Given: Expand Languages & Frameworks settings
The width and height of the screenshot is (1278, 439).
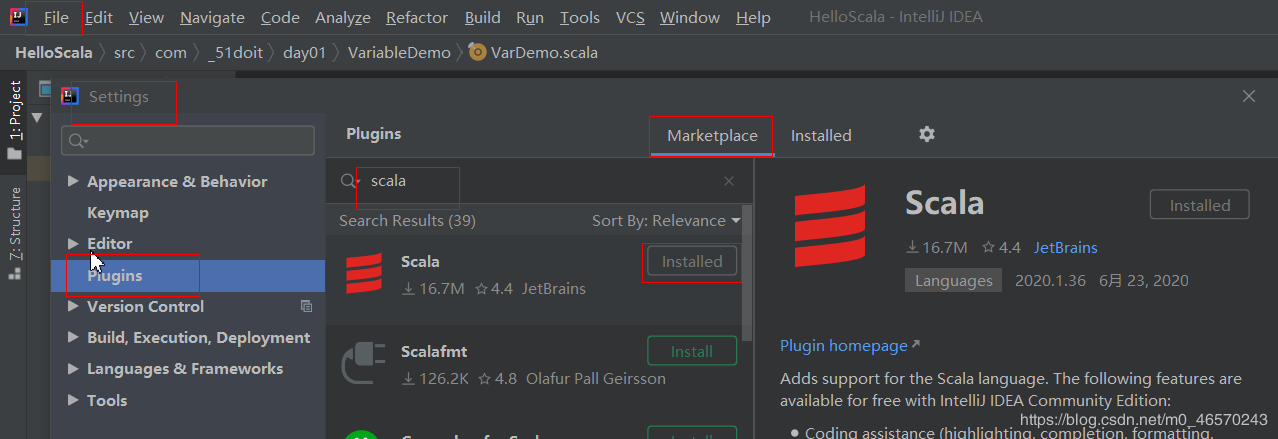Looking at the screenshot, I should tap(72, 369).
